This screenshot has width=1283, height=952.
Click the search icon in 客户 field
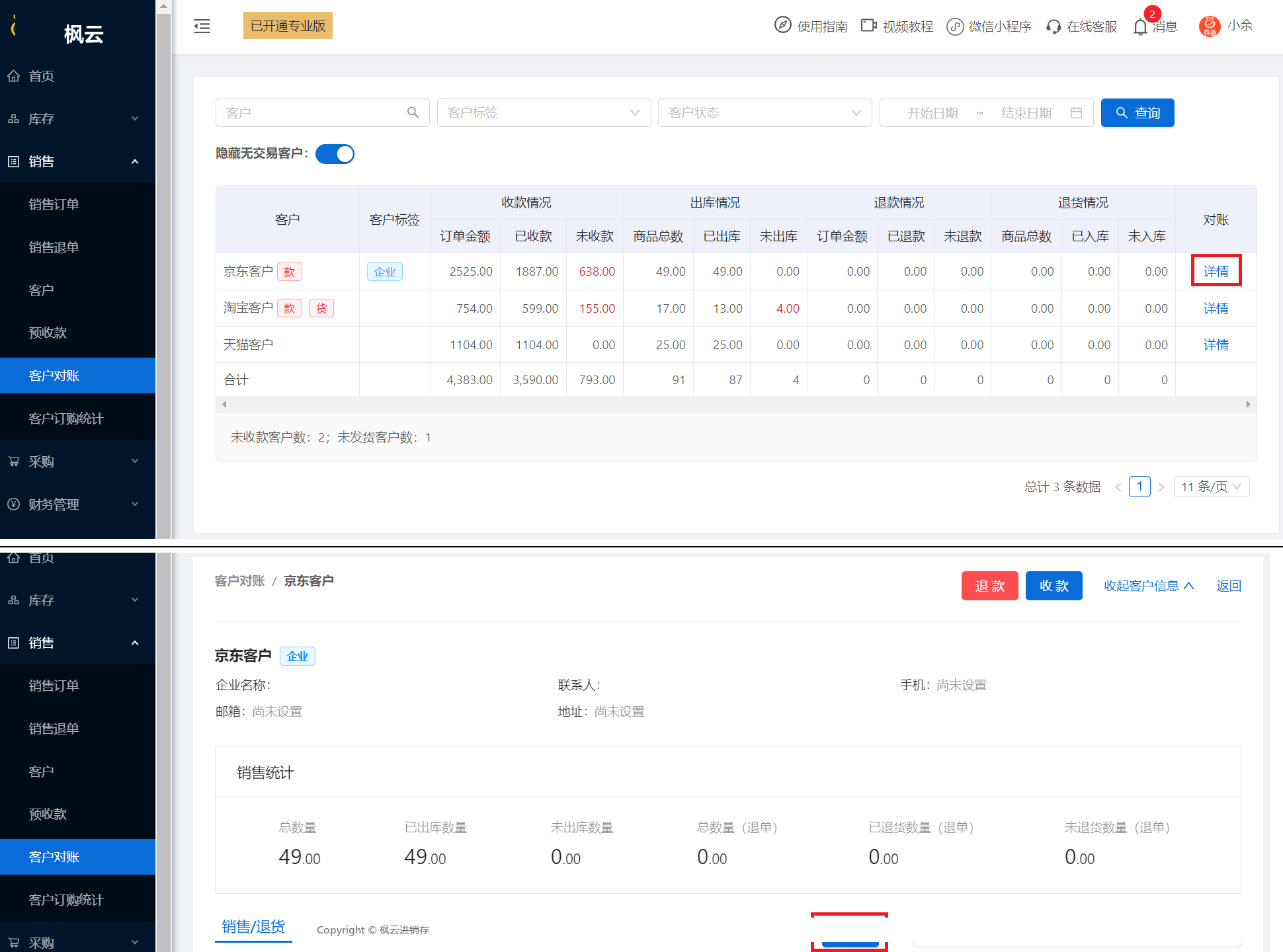pyautogui.click(x=413, y=112)
